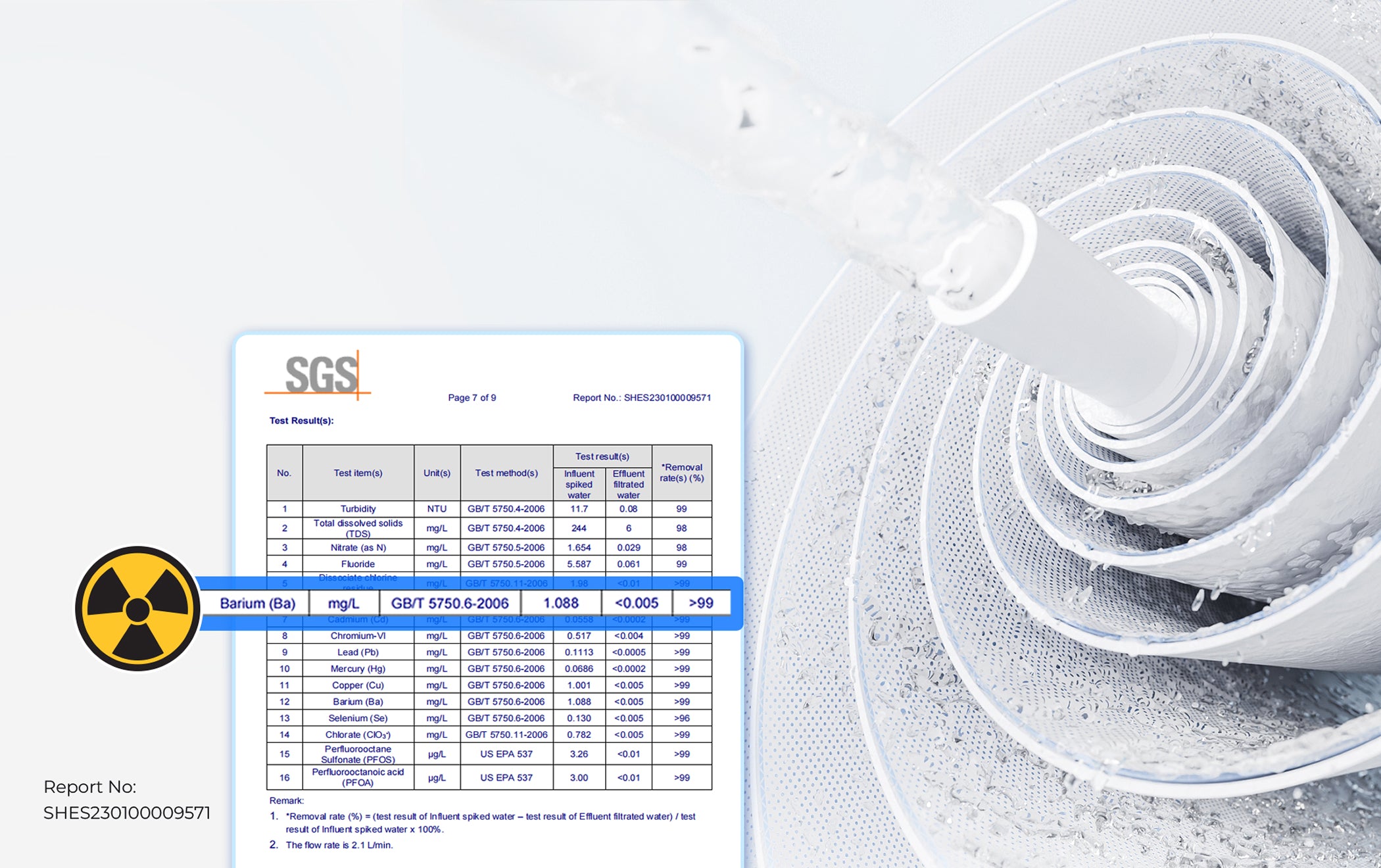Click 'The flow rate is 2.1 L/min.' remark
The width and height of the screenshot is (1381, 868).
pyautogui.click(x=339, y=845)
